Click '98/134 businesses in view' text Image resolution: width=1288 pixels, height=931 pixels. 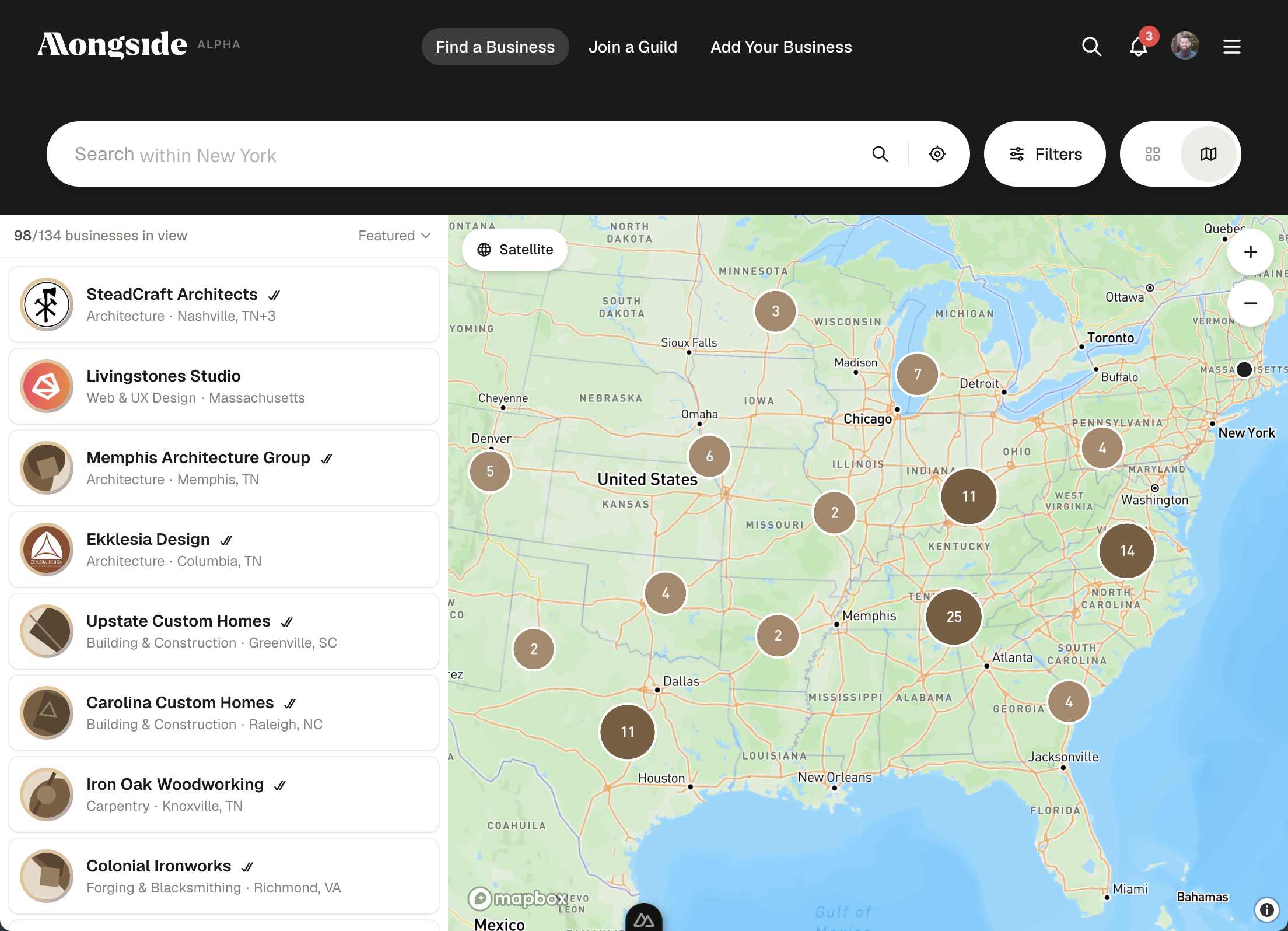100,236
